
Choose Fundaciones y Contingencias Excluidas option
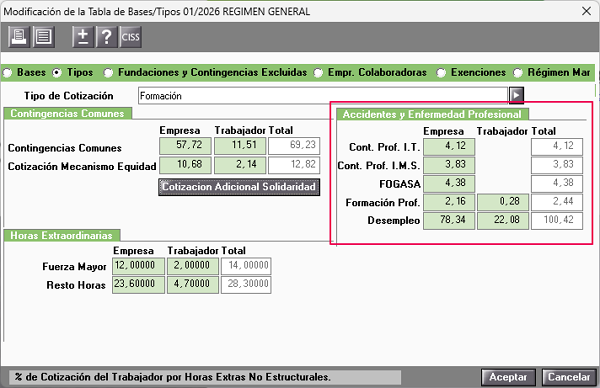pyautogui.click(x=108, y=73)
